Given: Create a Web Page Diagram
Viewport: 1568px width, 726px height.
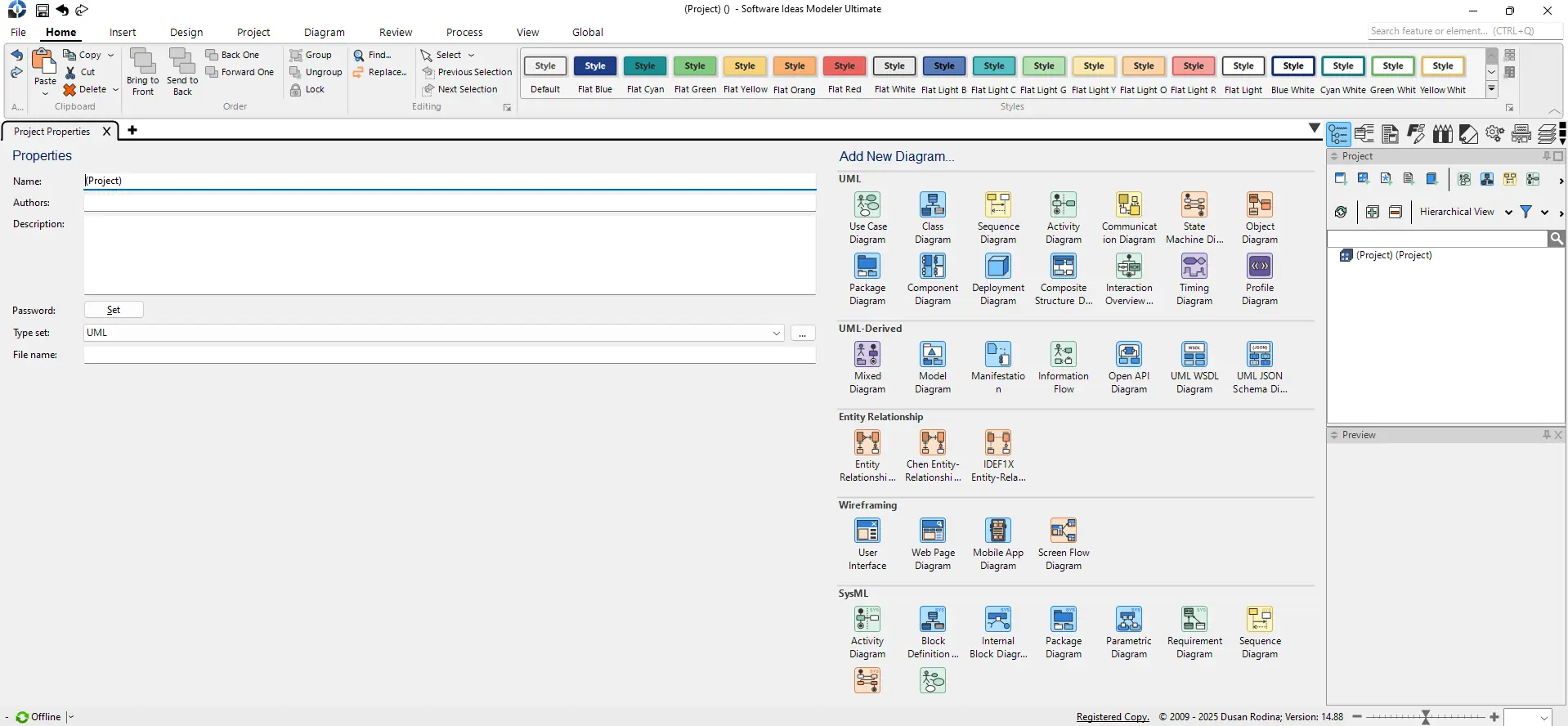Looking at the screenshot, I should [x=933, y=544].
